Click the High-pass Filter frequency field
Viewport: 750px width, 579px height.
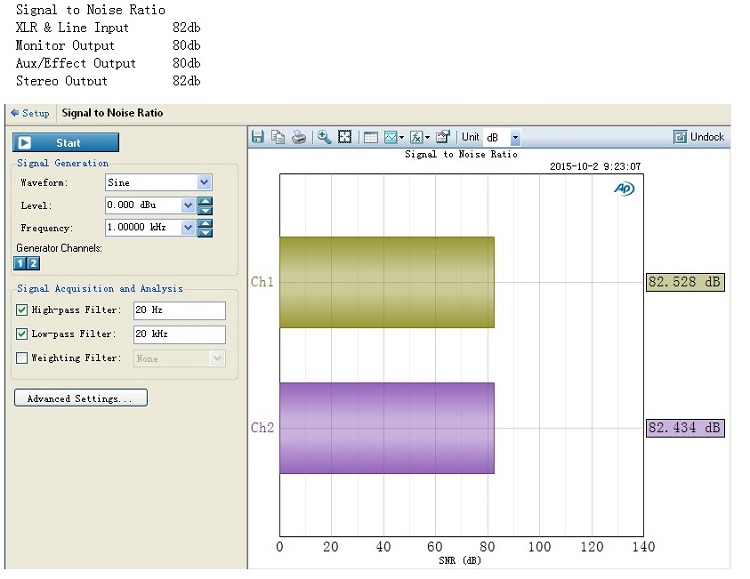tap(179, 310)
